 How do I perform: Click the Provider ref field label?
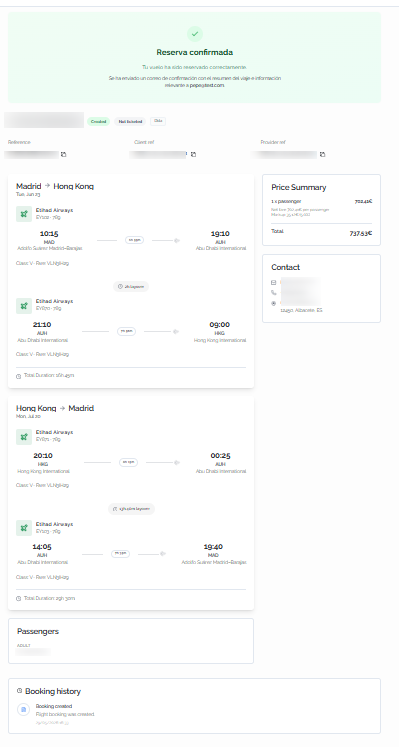(x=273, y=142)
